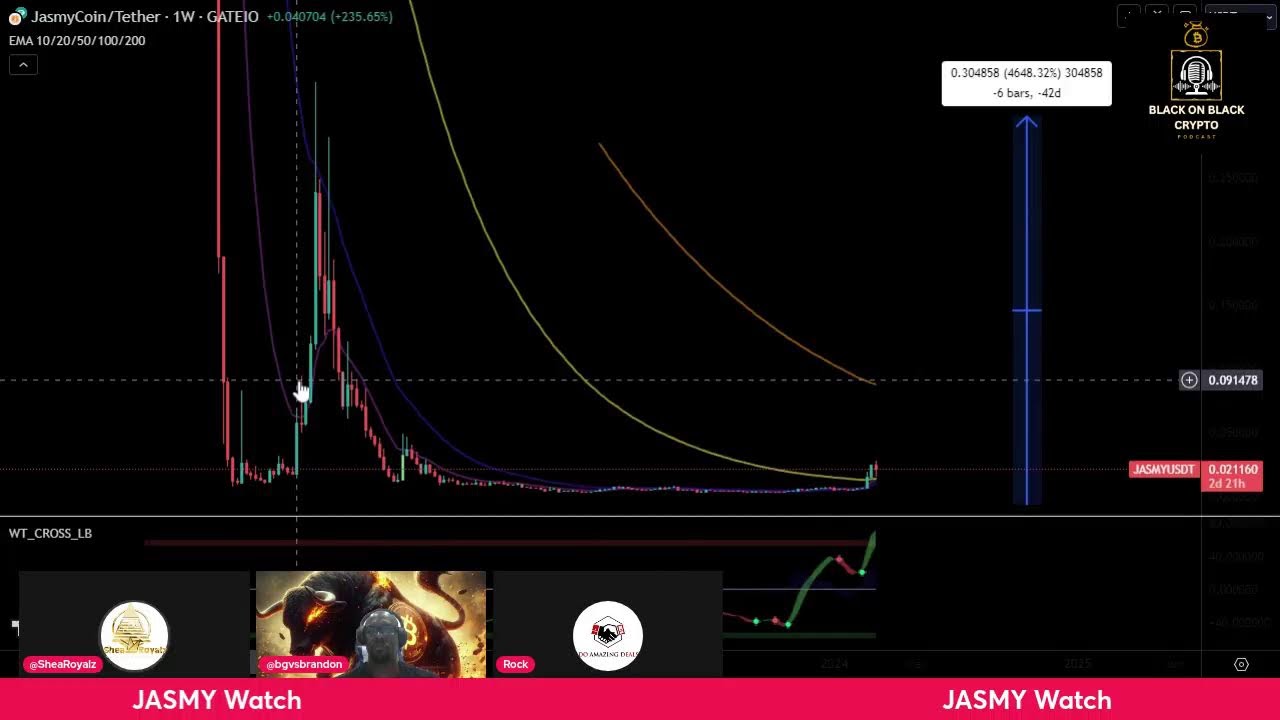Screen dimensions: 1280x720
Task: Select the Rock participant tile
Action: 608,625
